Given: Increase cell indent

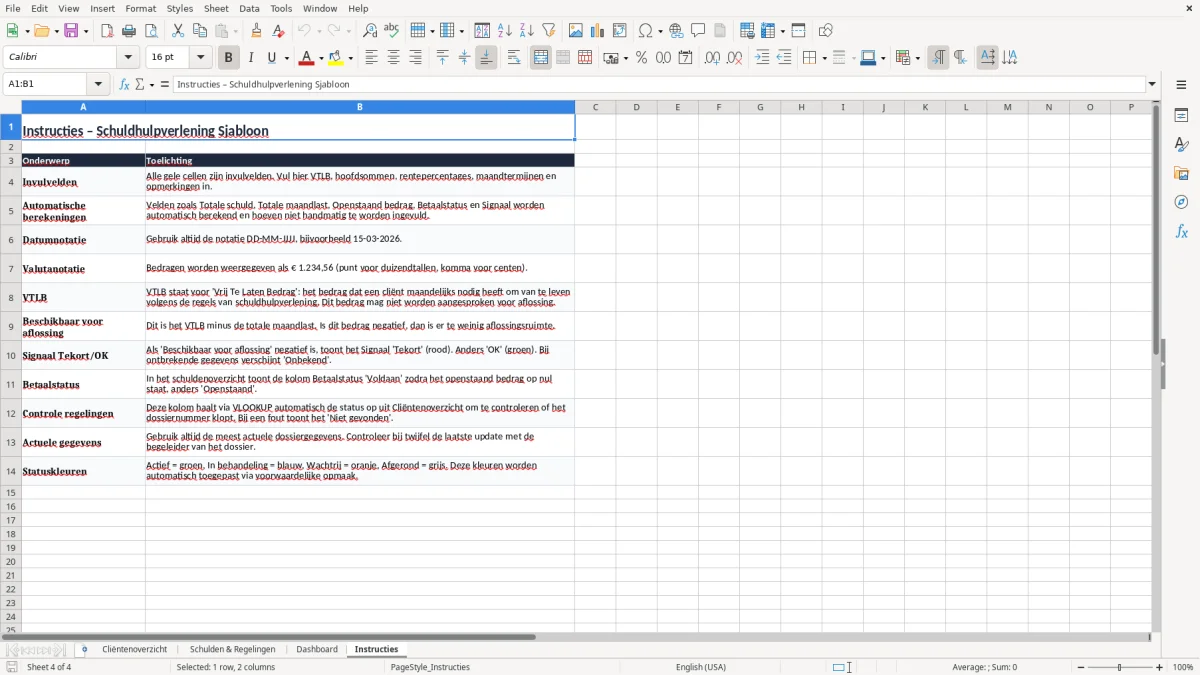Looking at the screenshot, I should tap(762, 58).
